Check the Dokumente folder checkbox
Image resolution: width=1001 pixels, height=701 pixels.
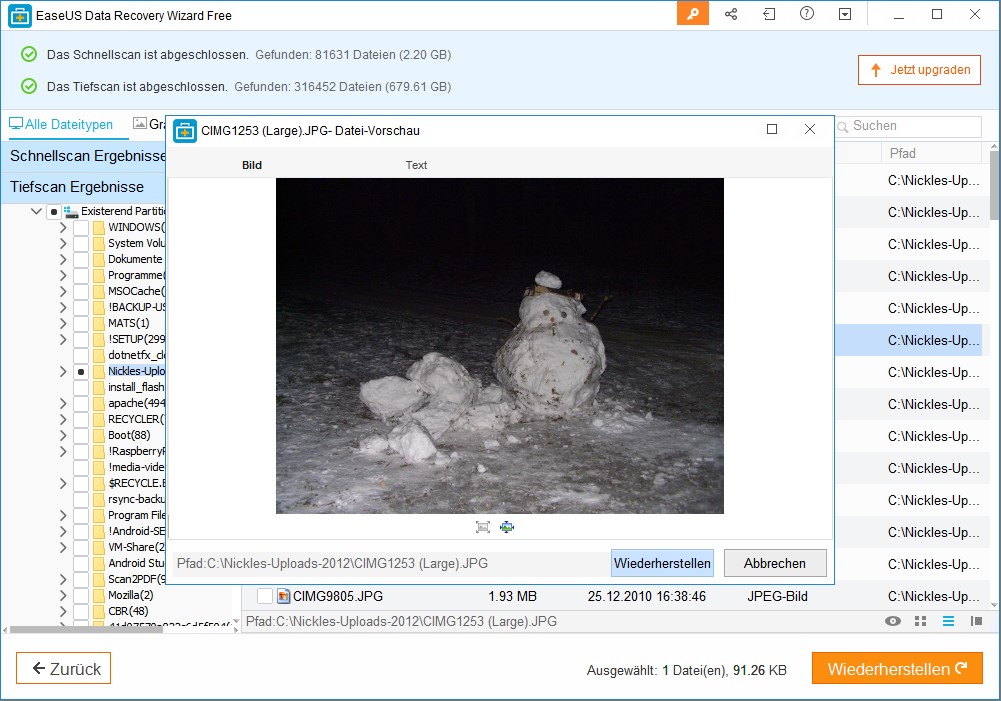coord(81,259)
